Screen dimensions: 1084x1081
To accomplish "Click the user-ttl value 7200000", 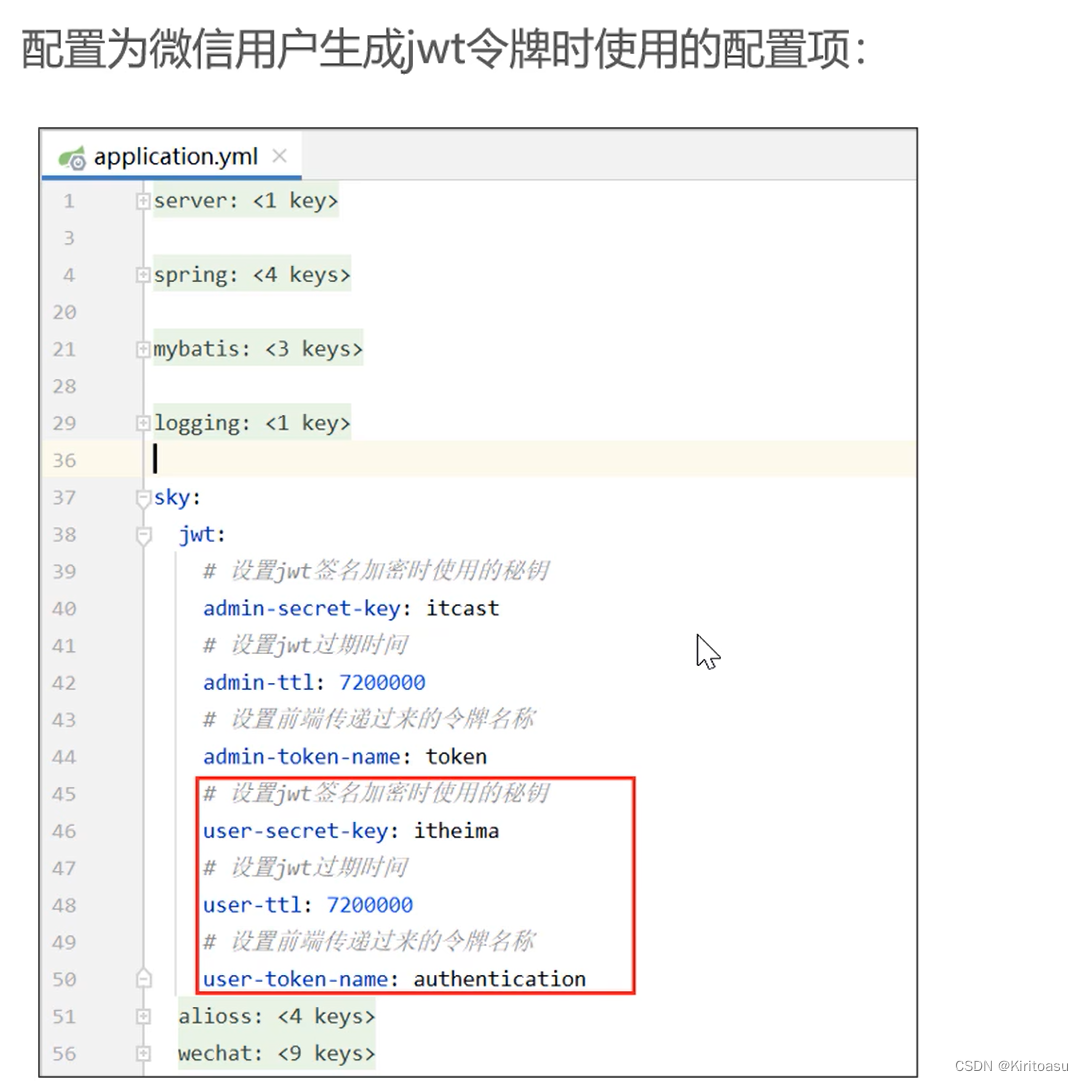I will 369,905.
